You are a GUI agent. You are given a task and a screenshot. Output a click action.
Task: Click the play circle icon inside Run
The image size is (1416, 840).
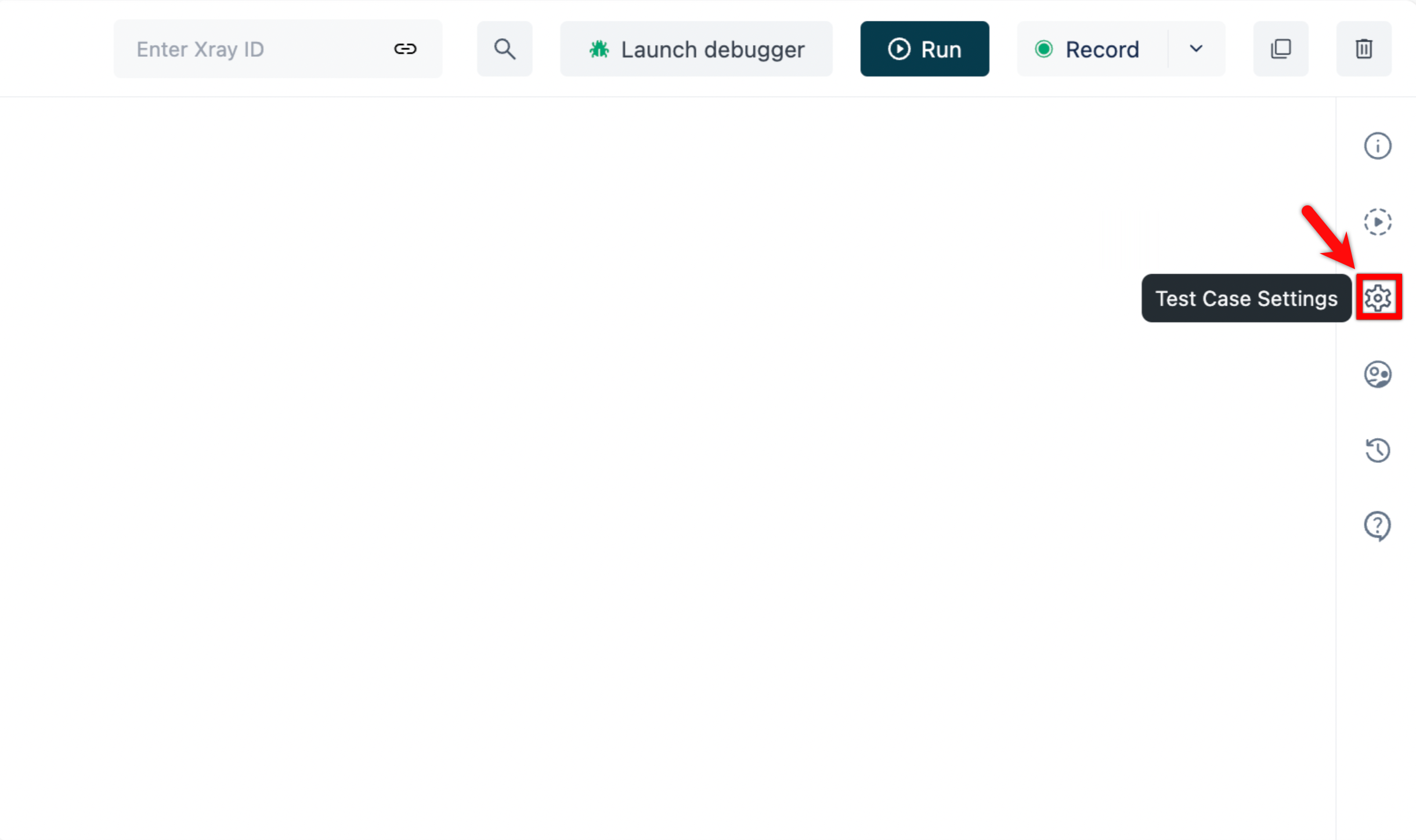(x=899, y=49)
